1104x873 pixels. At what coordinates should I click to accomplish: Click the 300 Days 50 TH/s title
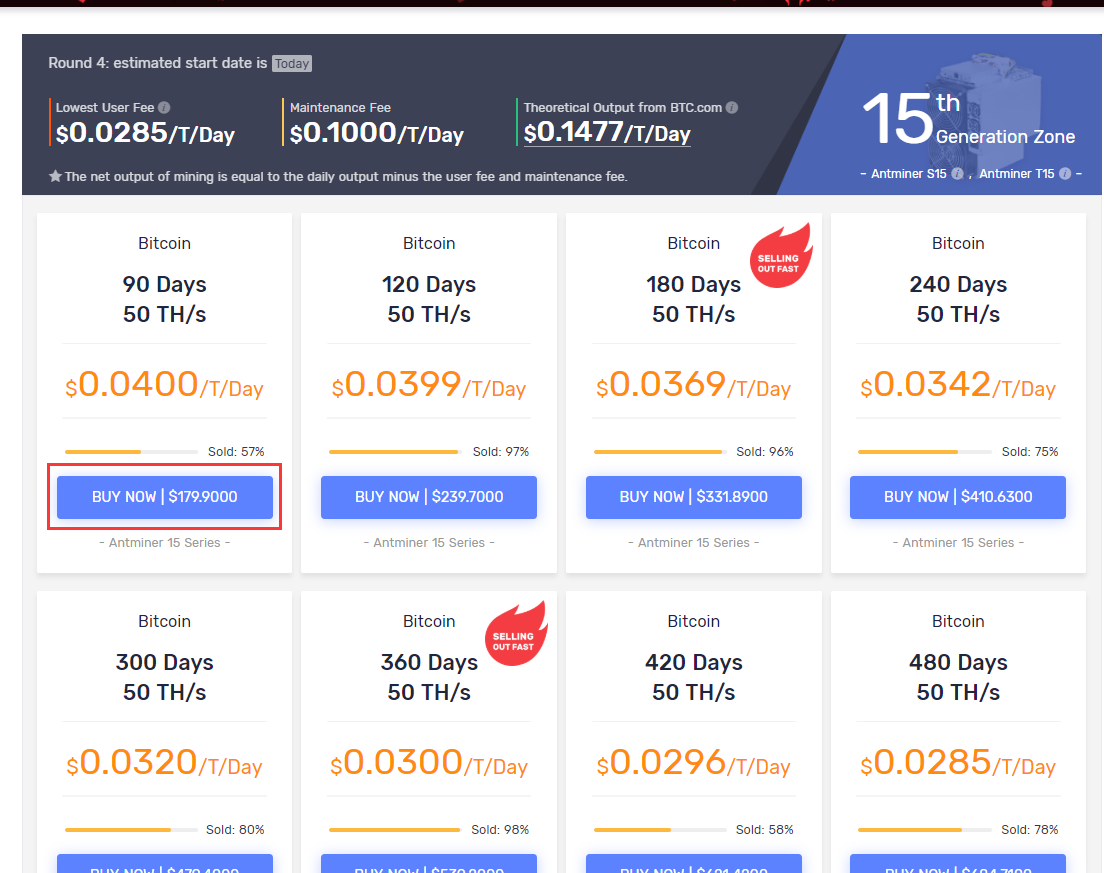tap(164, 677)
